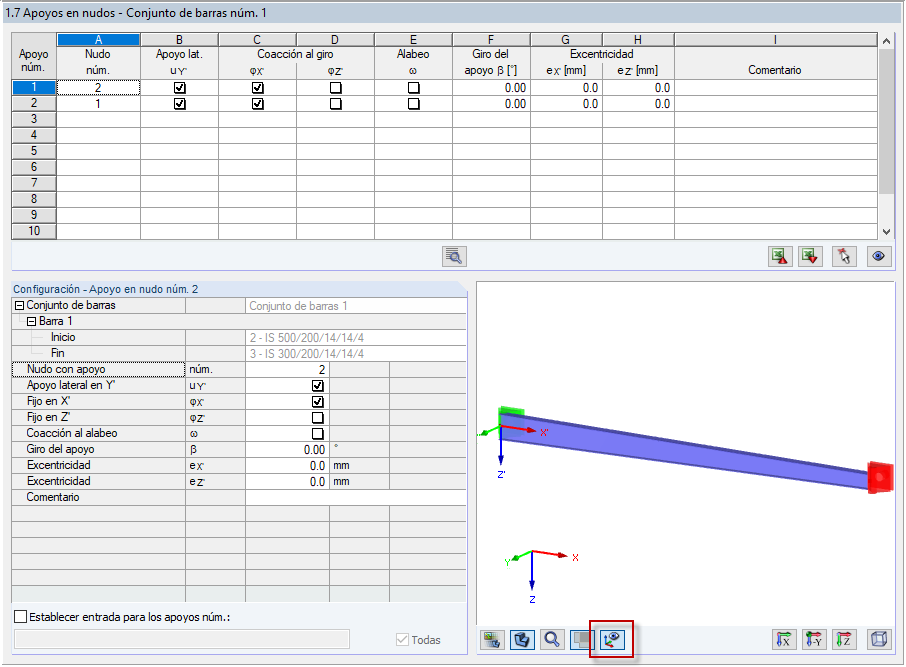This screenshot has width=906, height=667.
Task: Click eccentricity eZ' 0.0 cell in row 2
Action: 638,104
